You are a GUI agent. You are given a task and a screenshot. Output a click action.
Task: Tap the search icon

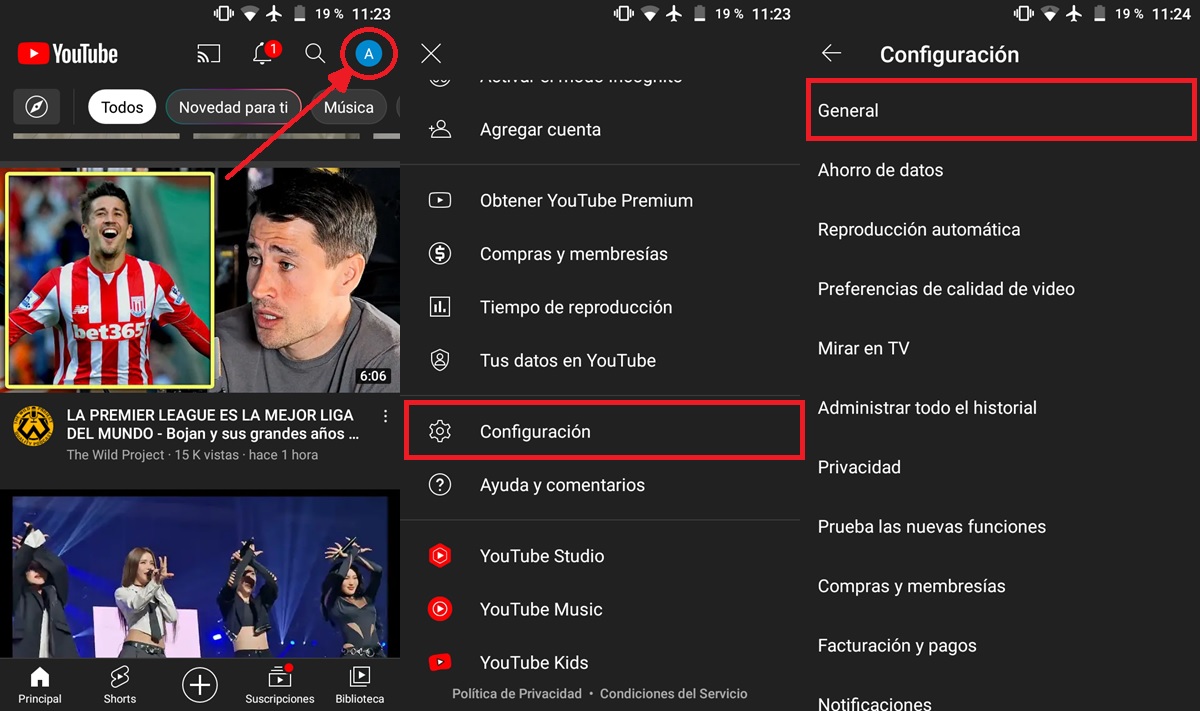click(315, 53)
